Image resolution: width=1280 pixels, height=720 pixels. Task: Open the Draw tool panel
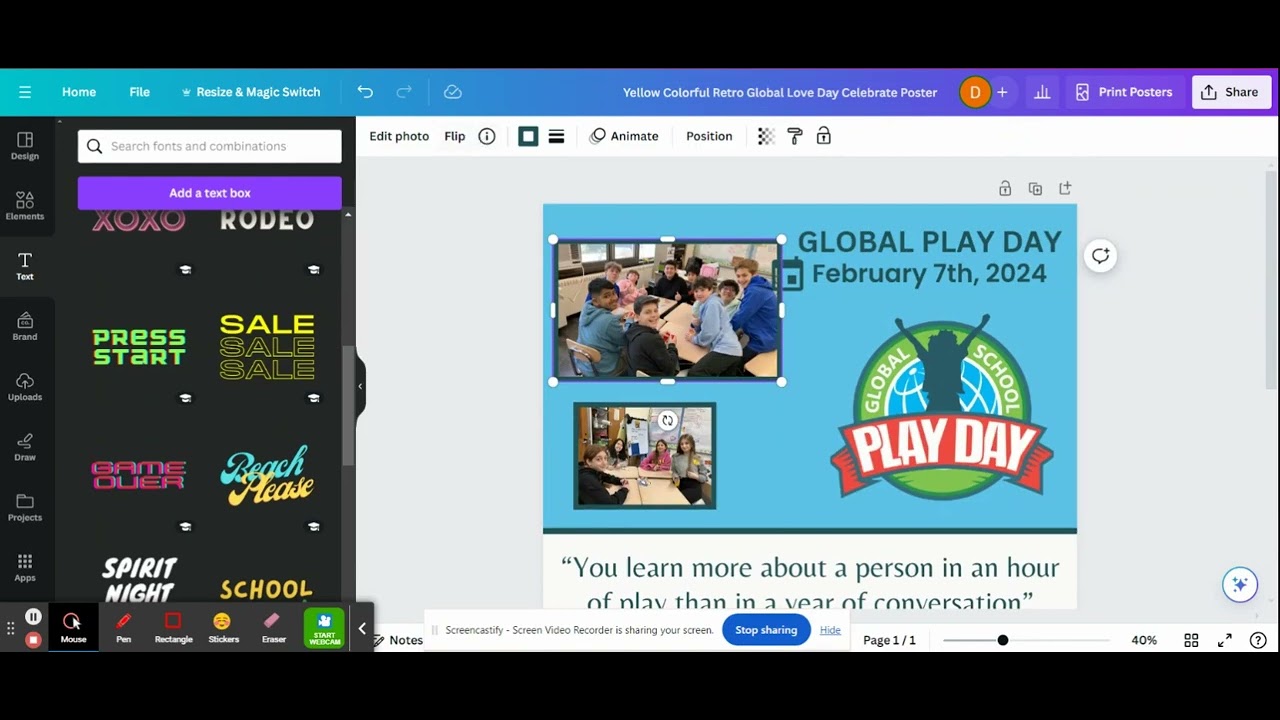click(25, 446)
